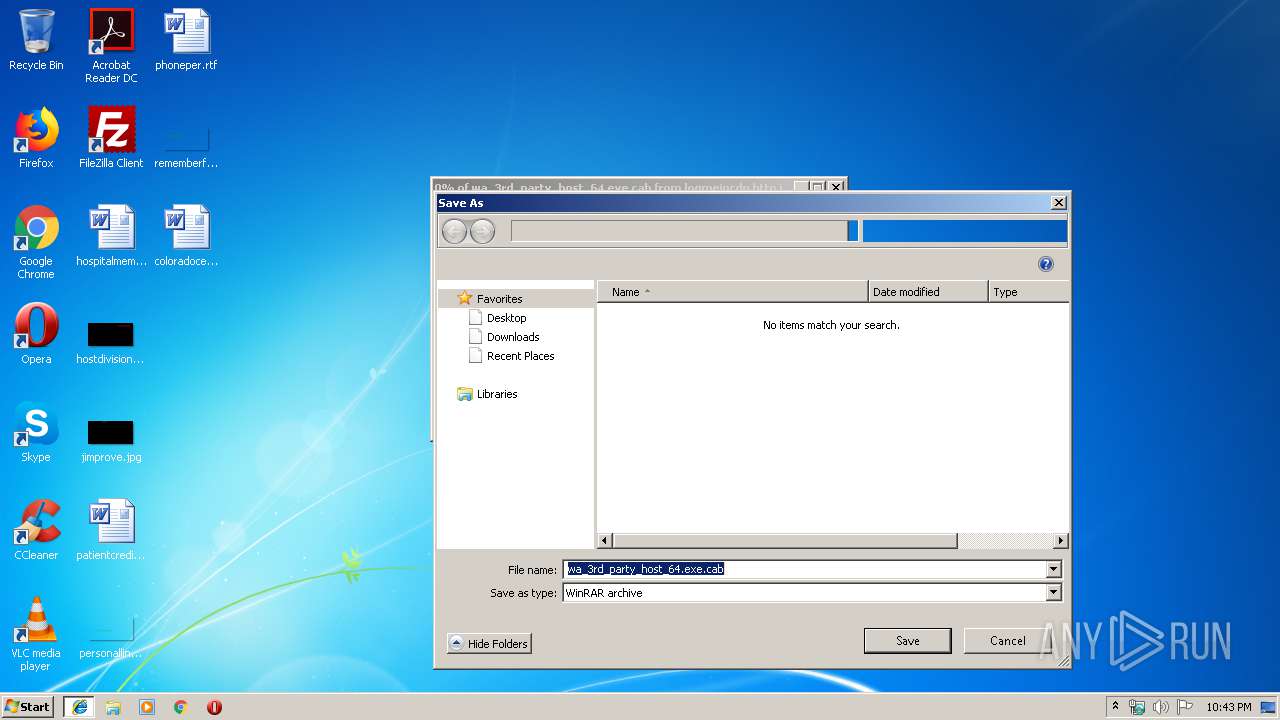This screenshot has width=1280, height=720.
Task: Launch Opera browser desktop shortcut
Action: [36, 334]
